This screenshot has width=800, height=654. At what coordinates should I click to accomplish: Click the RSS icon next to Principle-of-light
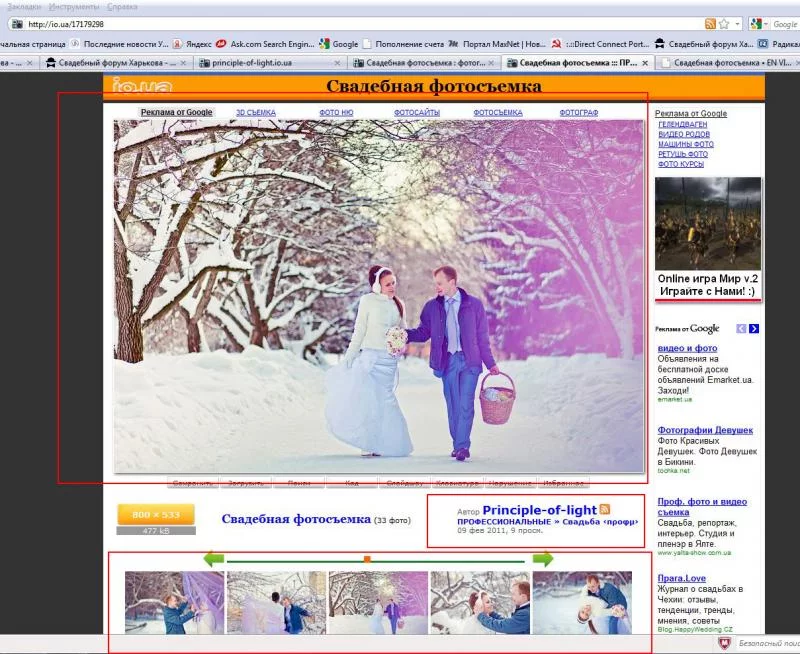tap(605, 509)
